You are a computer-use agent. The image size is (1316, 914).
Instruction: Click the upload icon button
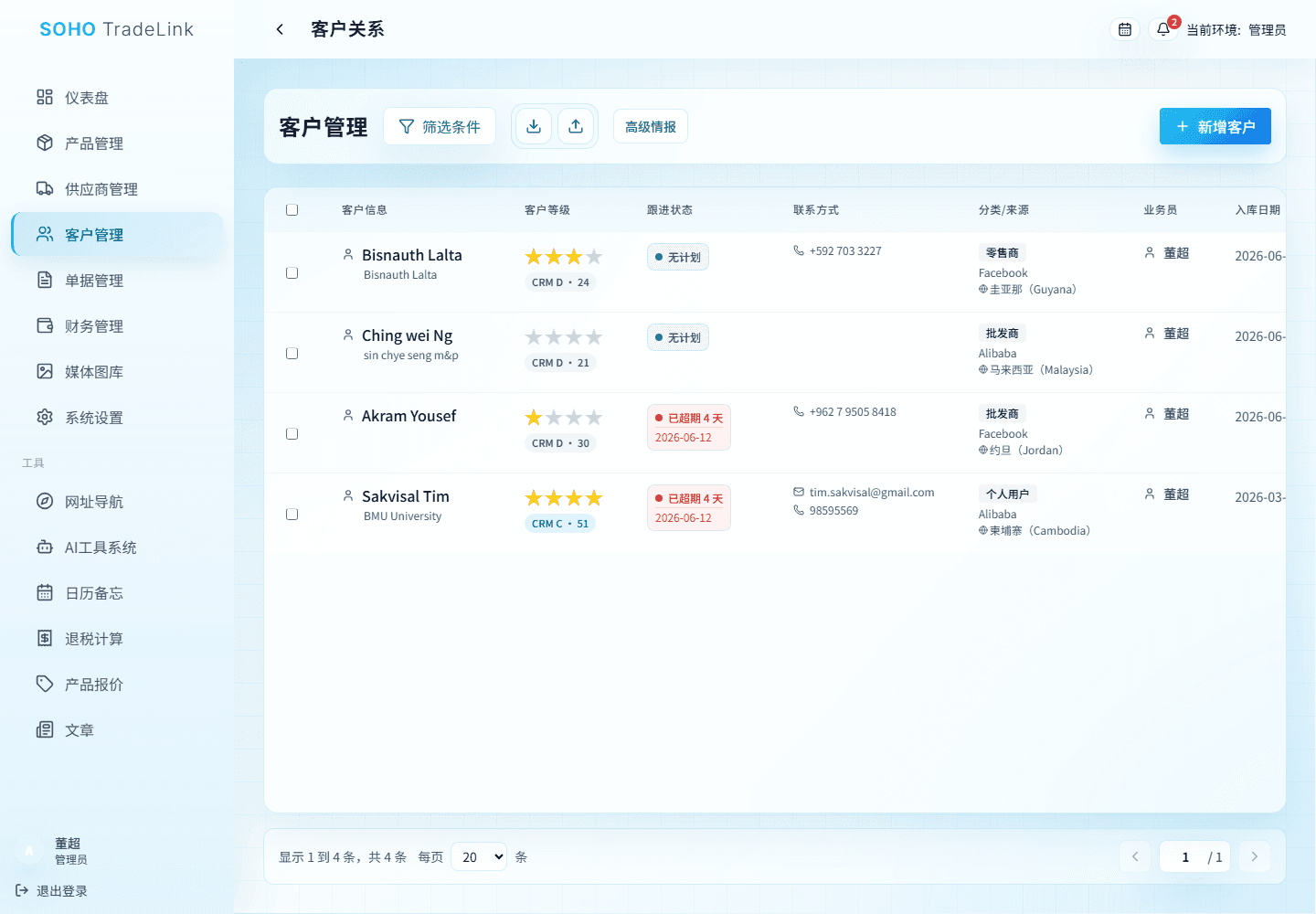576,126
